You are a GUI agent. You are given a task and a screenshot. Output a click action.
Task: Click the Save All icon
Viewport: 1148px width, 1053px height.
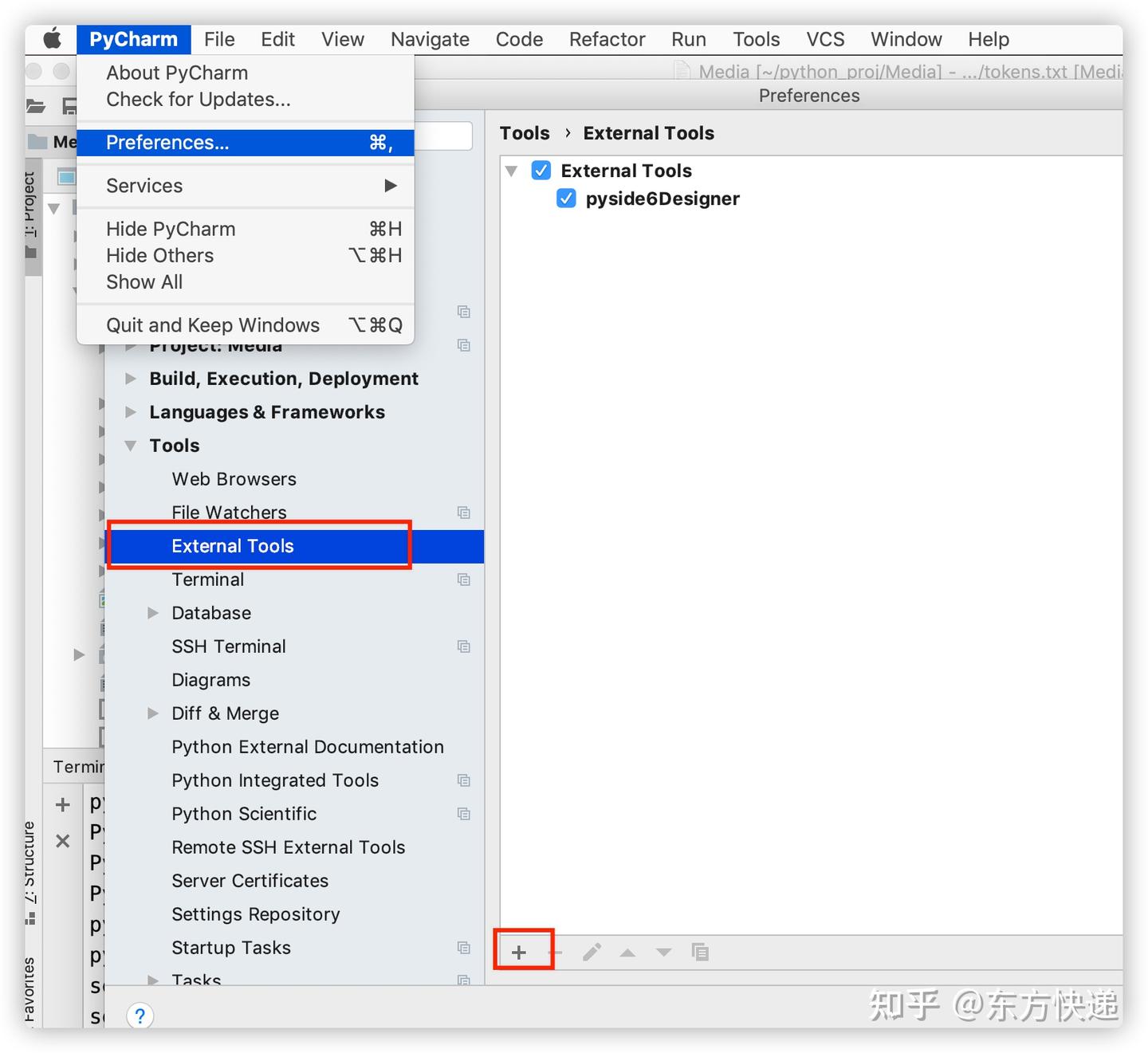[x=69, y=106]
